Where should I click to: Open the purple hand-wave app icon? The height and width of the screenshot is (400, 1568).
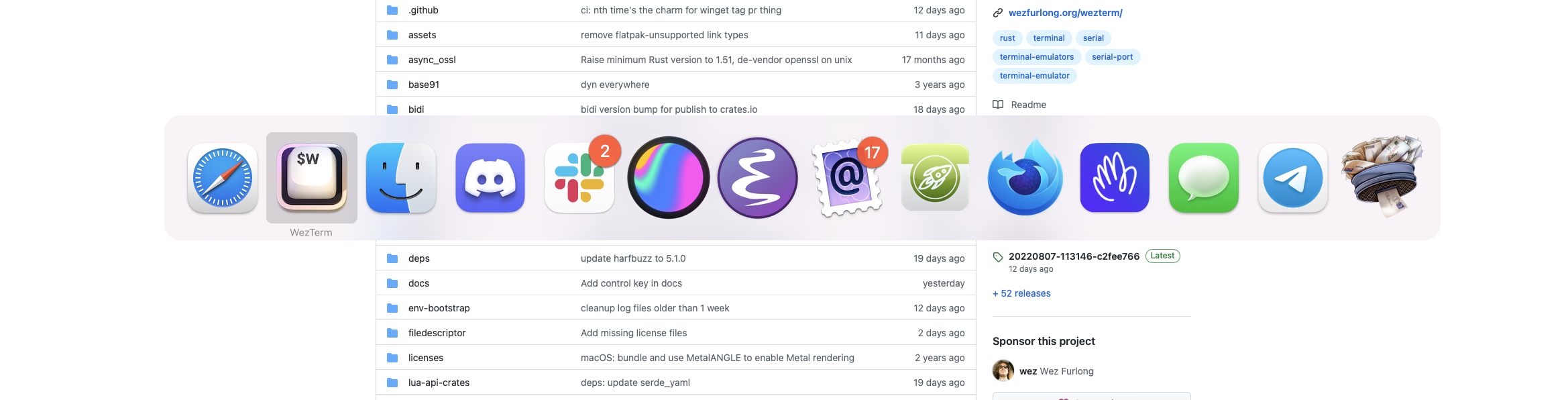point(1115,178)
